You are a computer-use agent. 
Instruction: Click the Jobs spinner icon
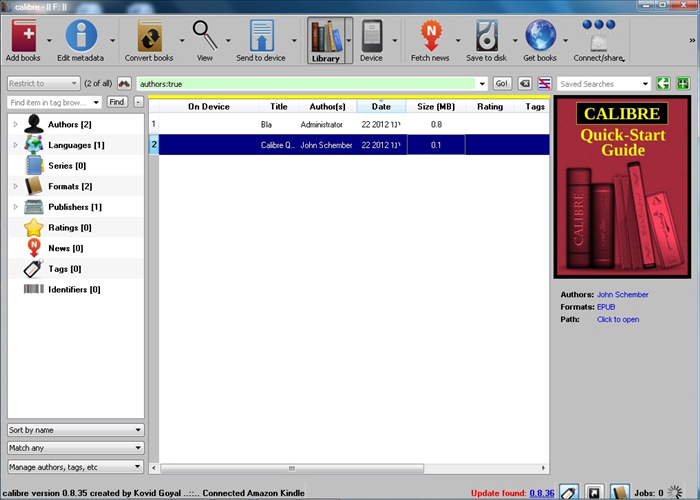point(675,492)
